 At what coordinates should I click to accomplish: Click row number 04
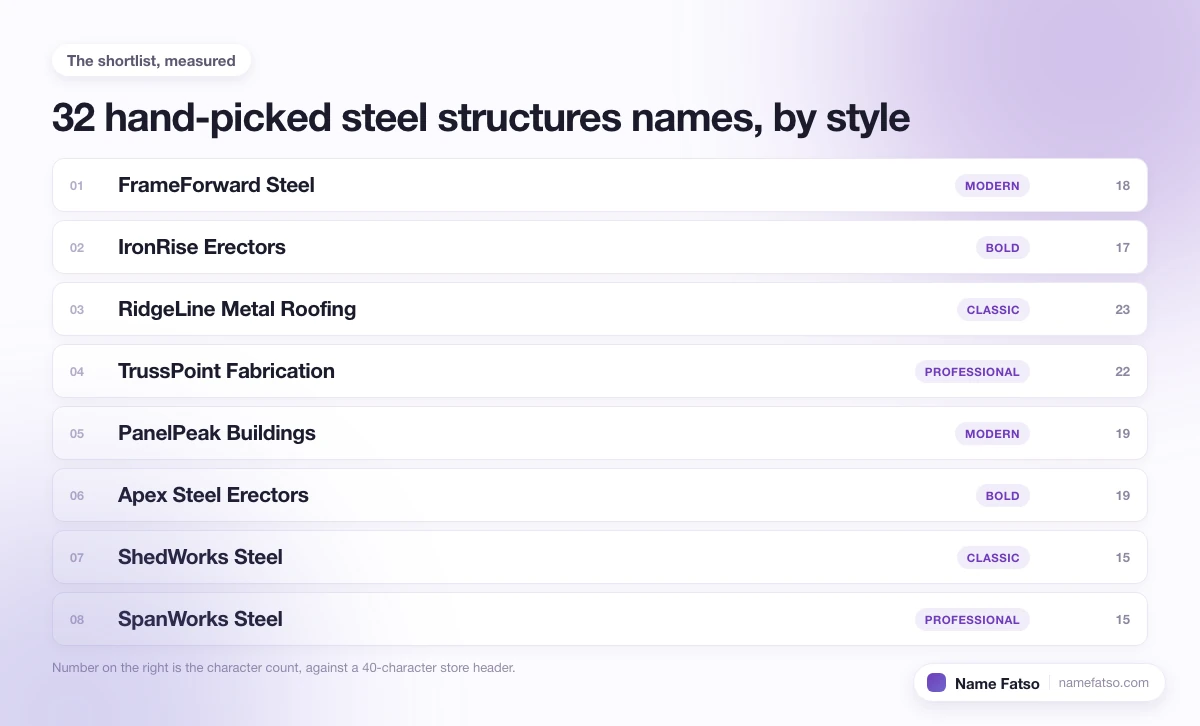[77, 372]
